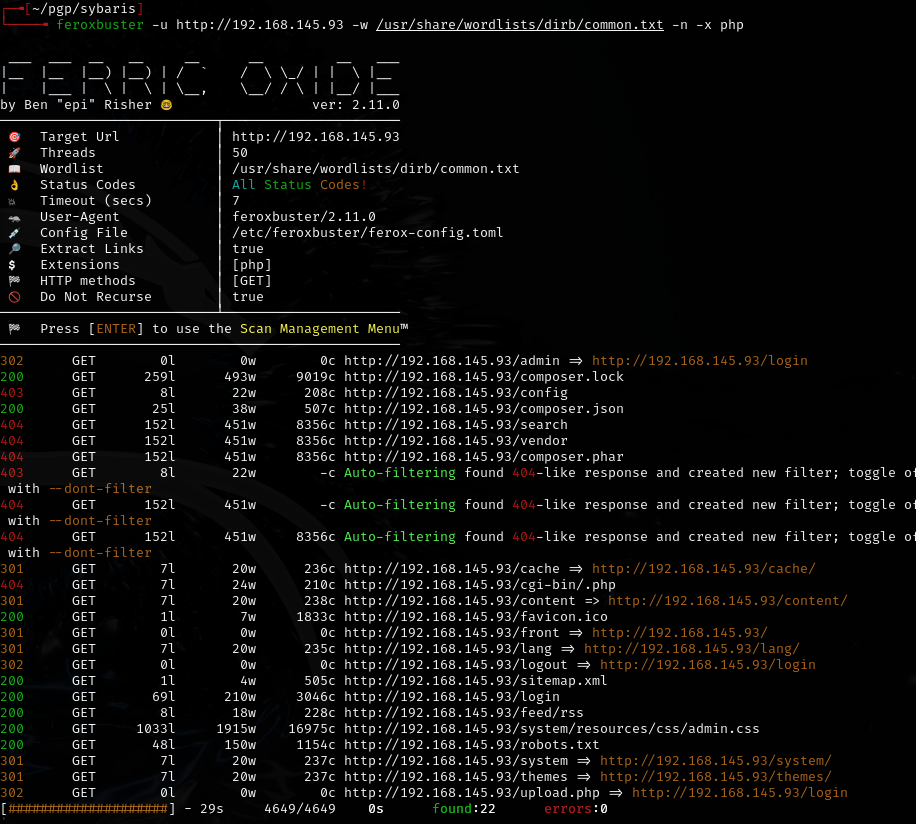Click the orange themes/ redirect URL

pyautogui.click(x=715, y=777)
